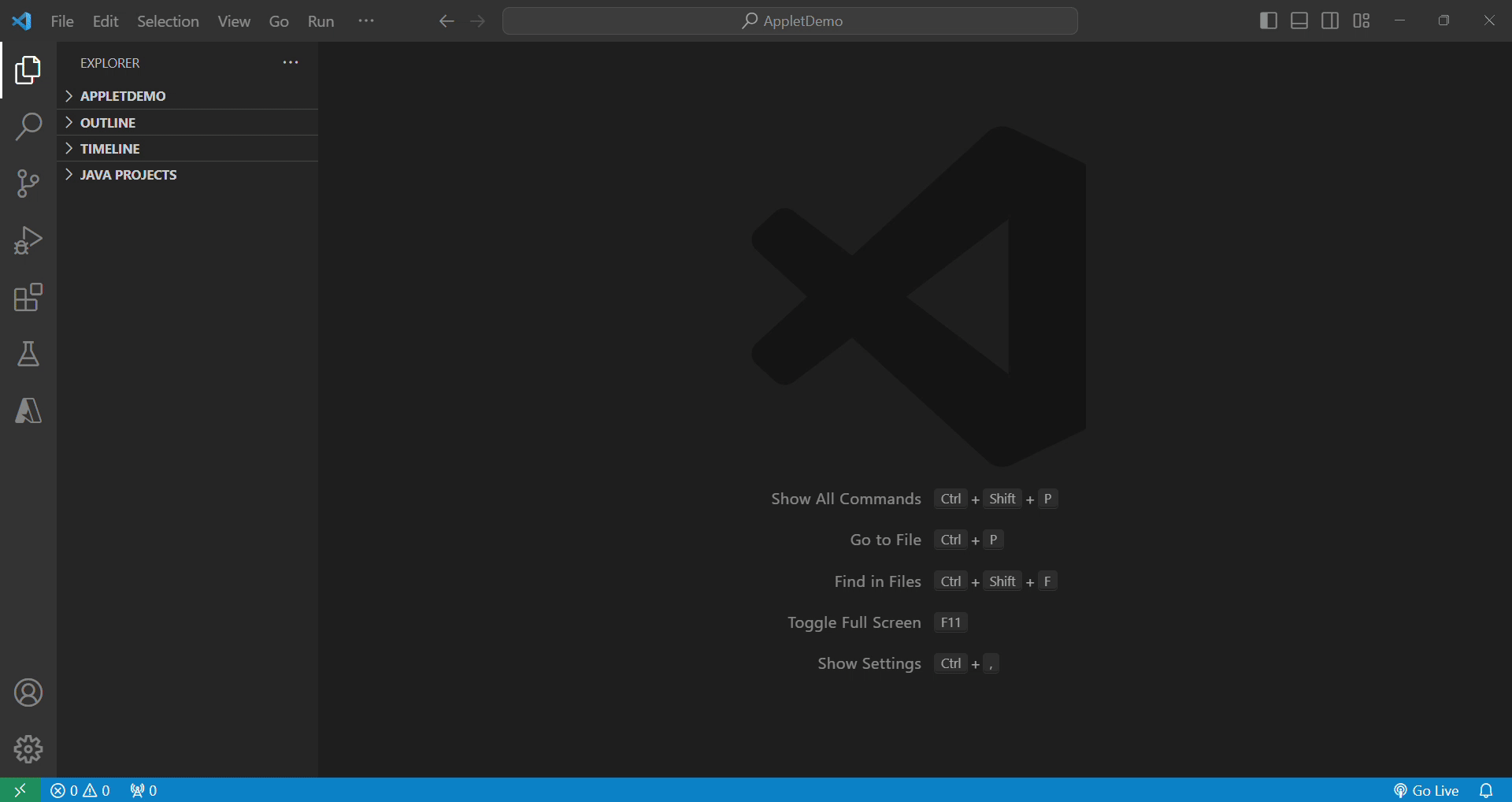Viewport: 1512px width, 802px height.
Task: Open the Manage gear icon
Action: [28, 749]
